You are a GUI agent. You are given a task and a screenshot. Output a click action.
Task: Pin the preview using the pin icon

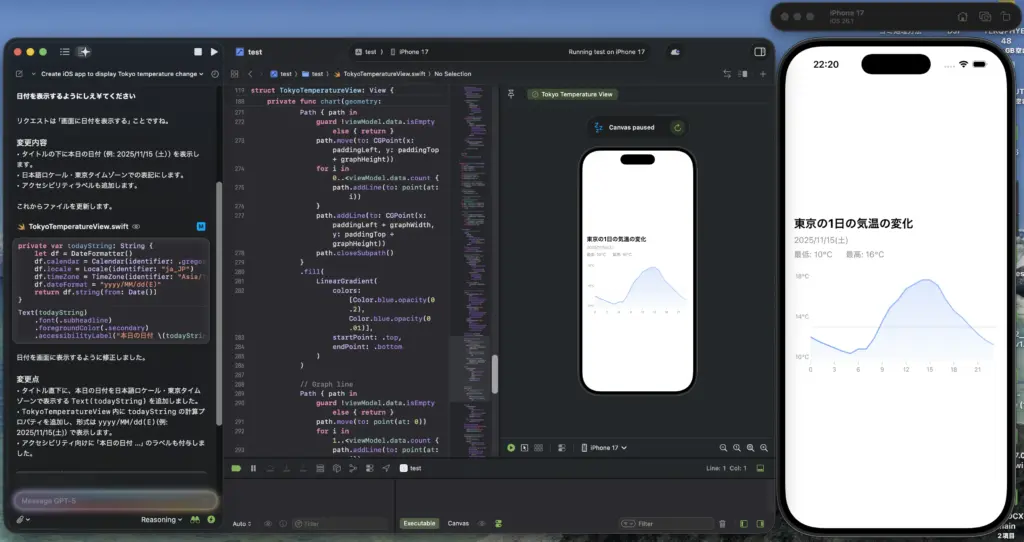(x=510, y=94)
